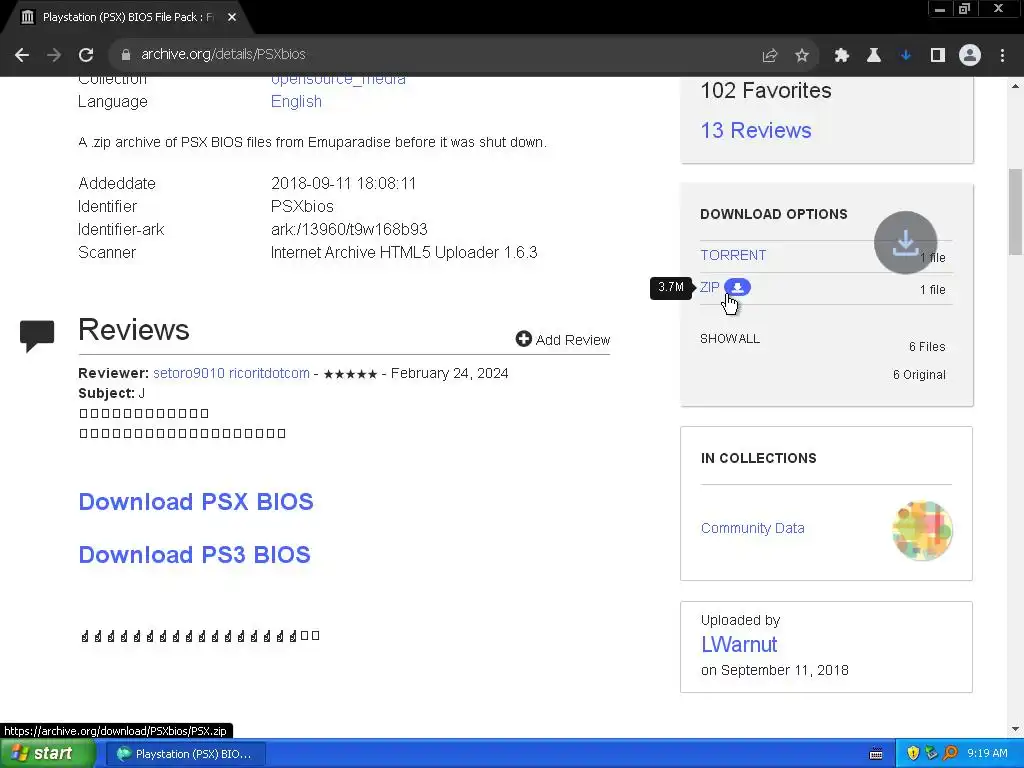The image size is (1024, 768).
Task: Click the padlock site info icon
Action: point(126,55)
